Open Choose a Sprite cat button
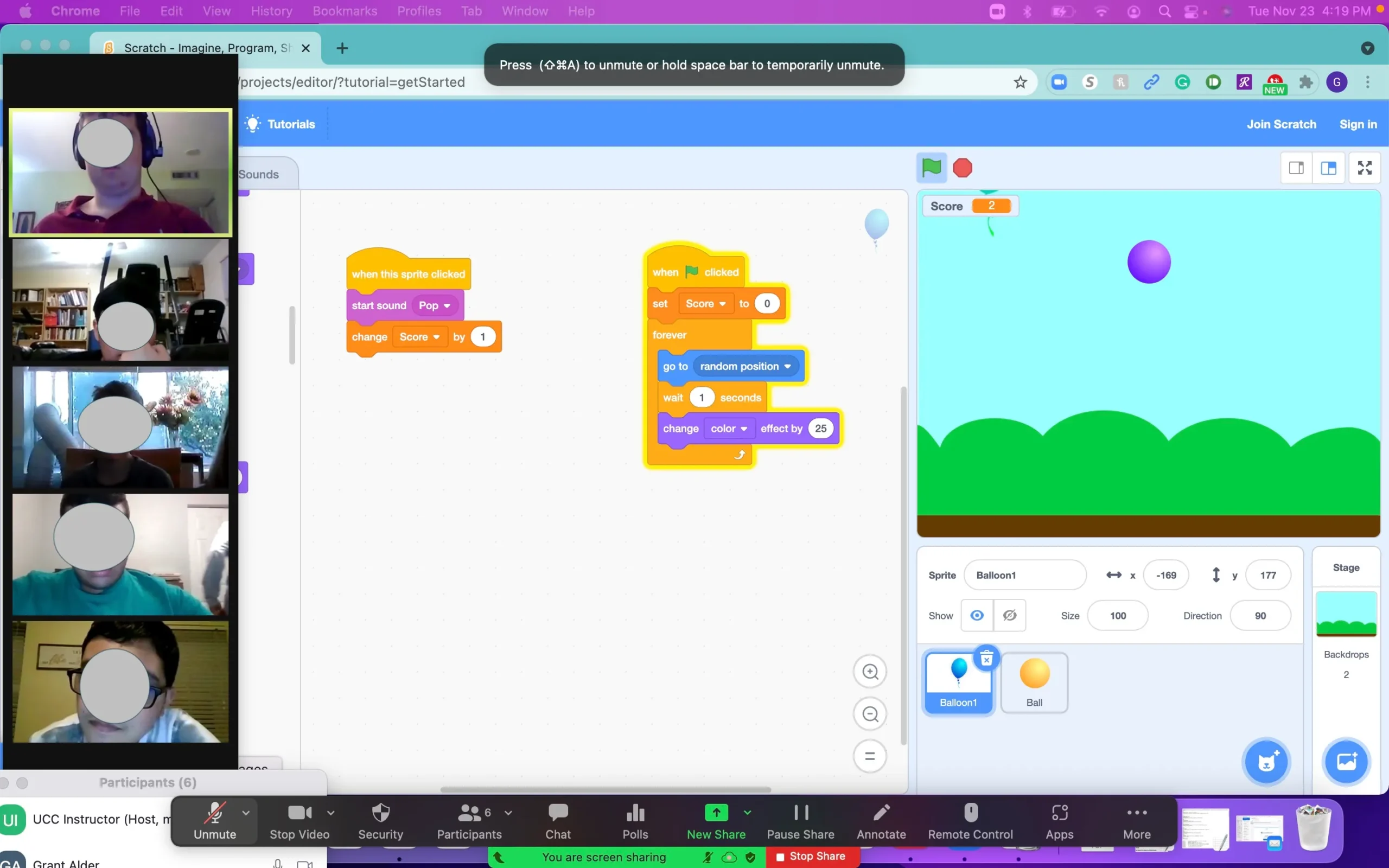This screenshot has width=1389, height=868. point(1266,762)
